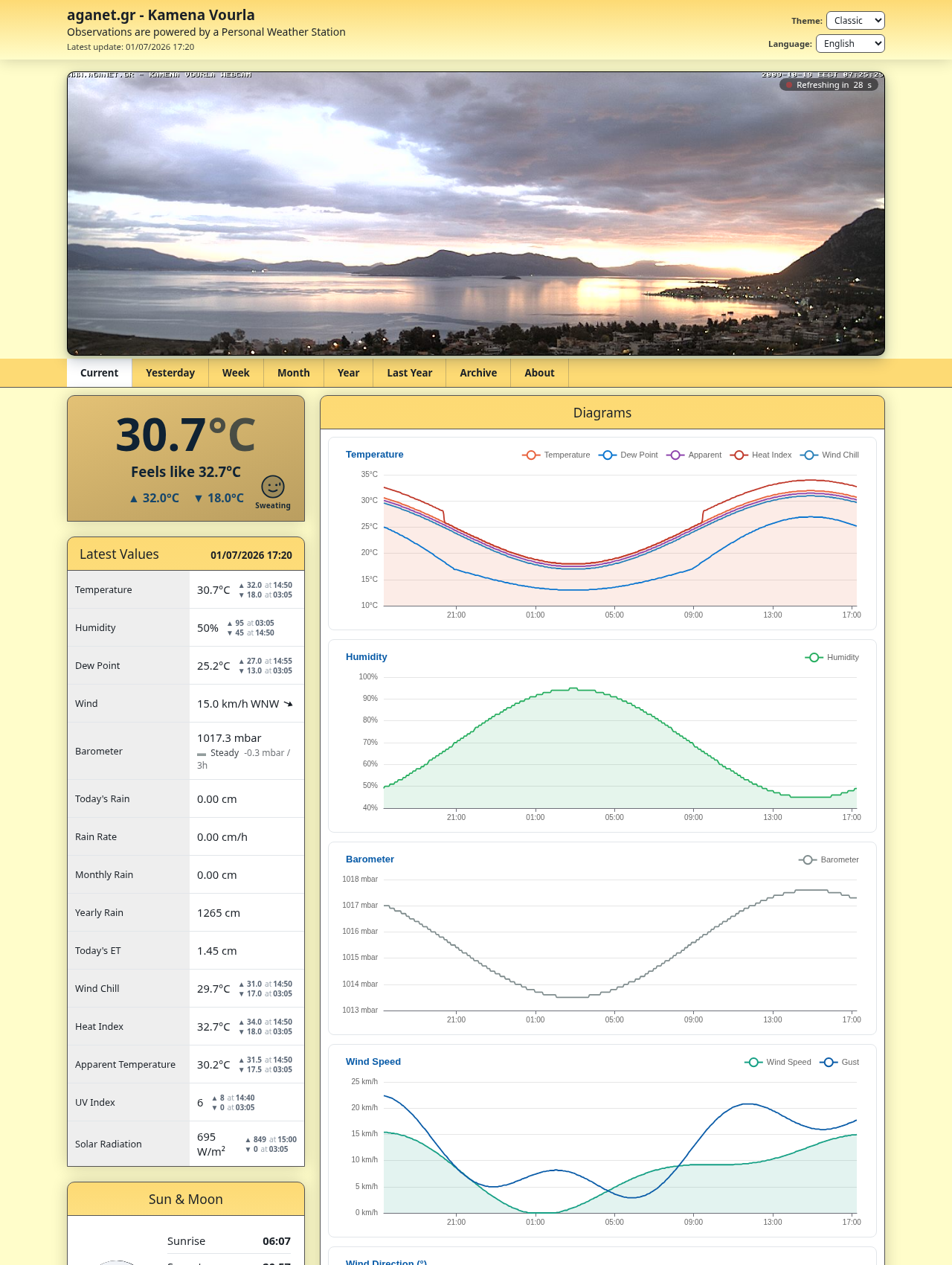
Task: Click the Temperature row value 30.7°C
Action: click(x=213, y=590)
